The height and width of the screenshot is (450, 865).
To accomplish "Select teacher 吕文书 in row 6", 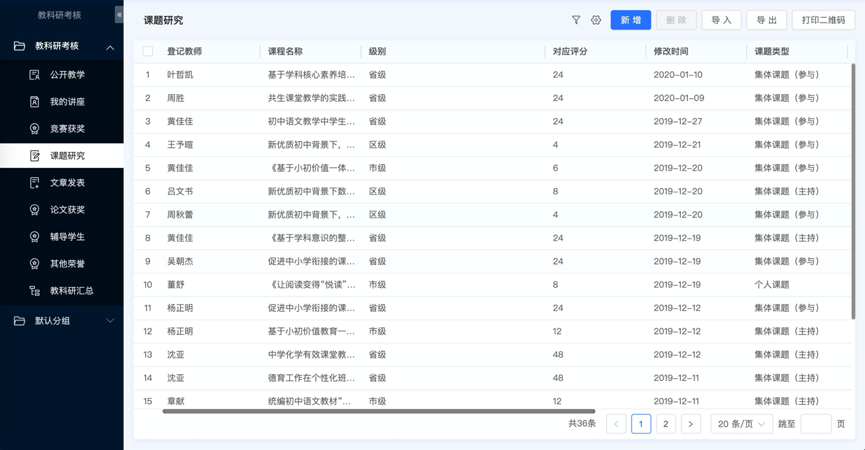I will pyautogui.click(x=180, y=191).
